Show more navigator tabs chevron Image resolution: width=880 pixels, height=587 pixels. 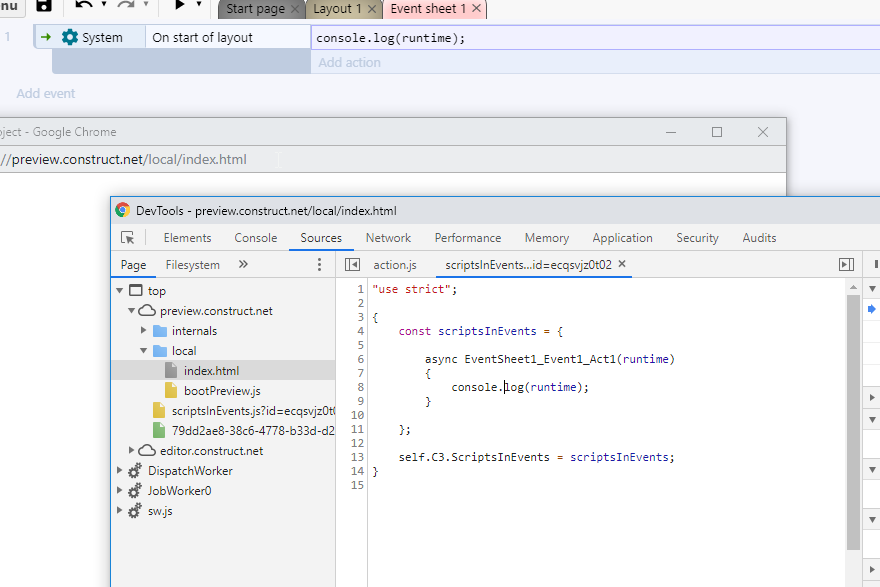click(x=243, y=264)
